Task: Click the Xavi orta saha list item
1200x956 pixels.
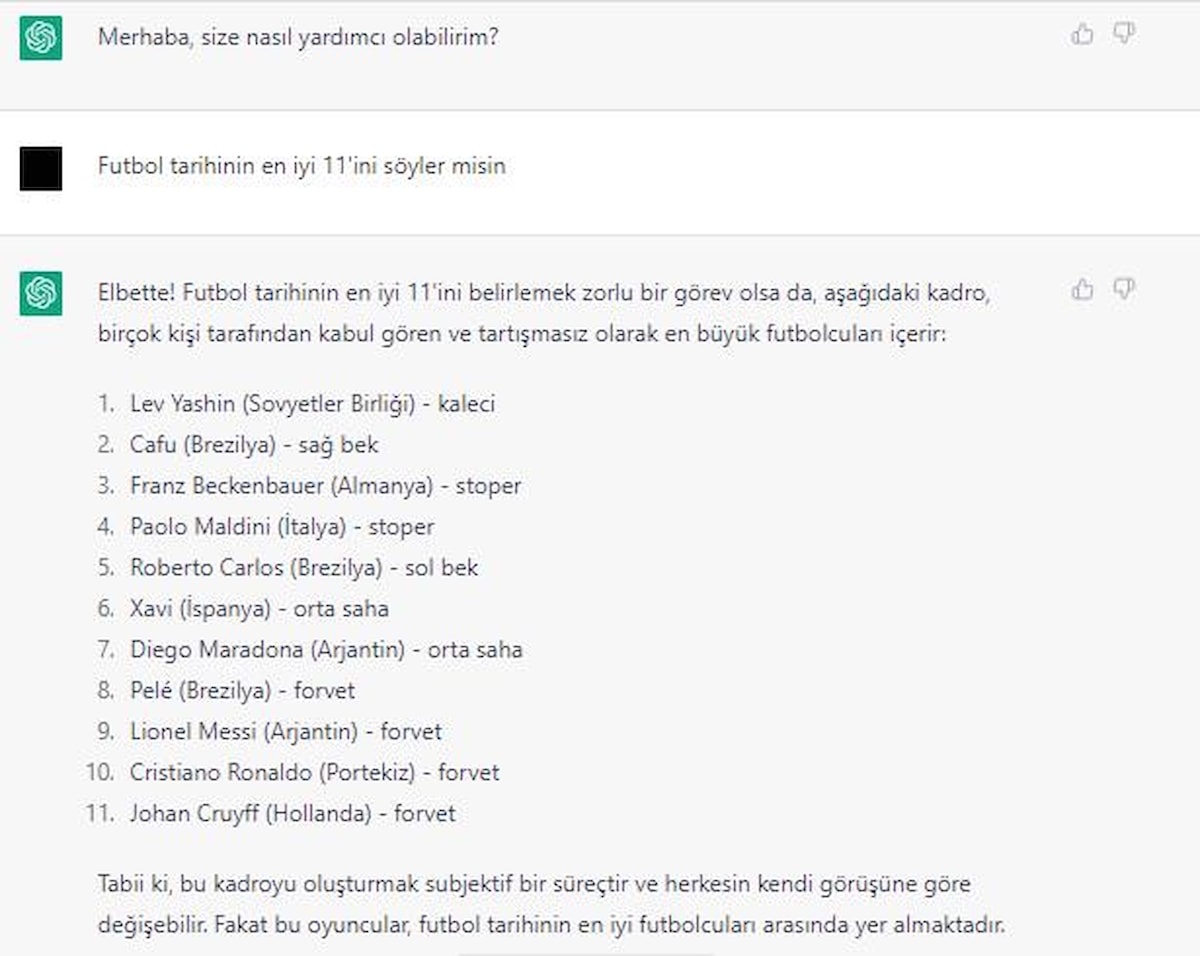Action: pos(259,609)
